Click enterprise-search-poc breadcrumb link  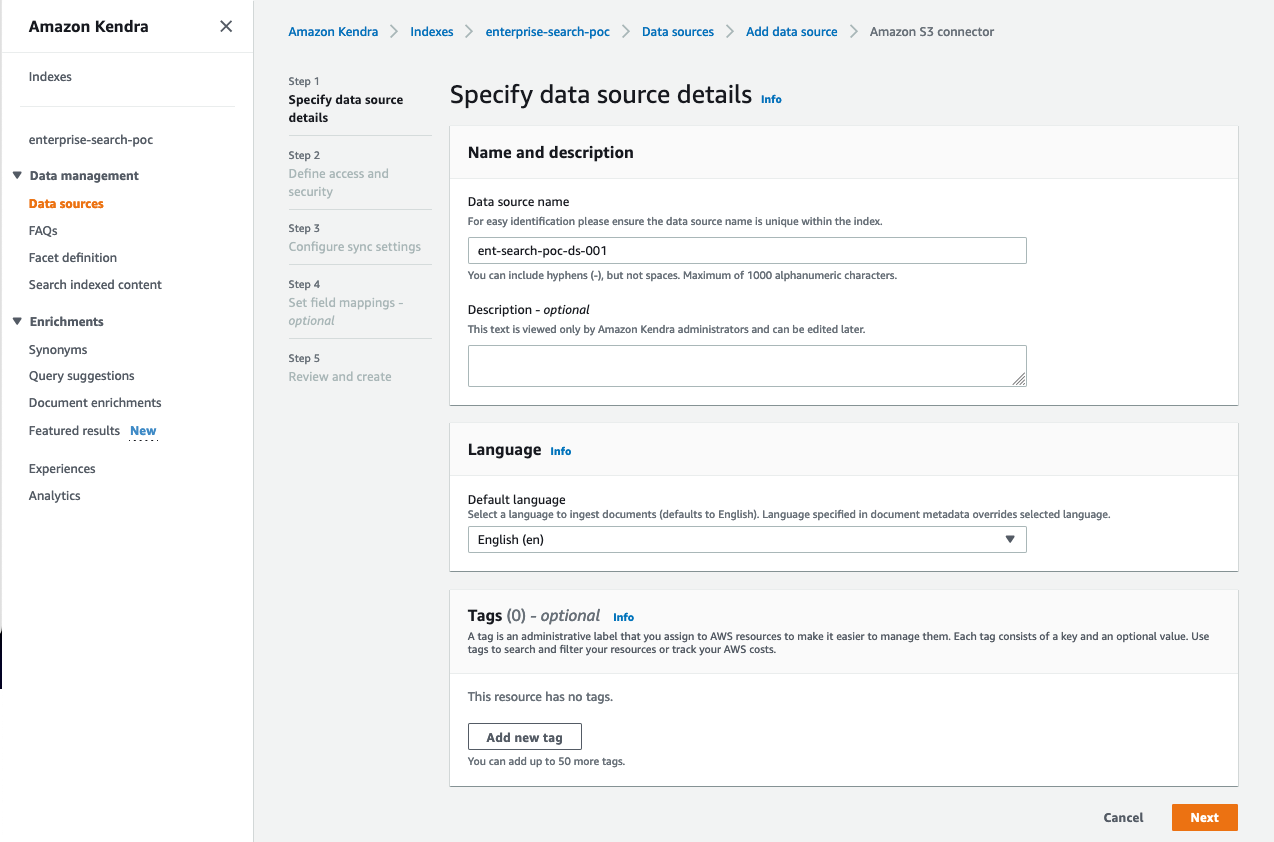tap(548, 32)
